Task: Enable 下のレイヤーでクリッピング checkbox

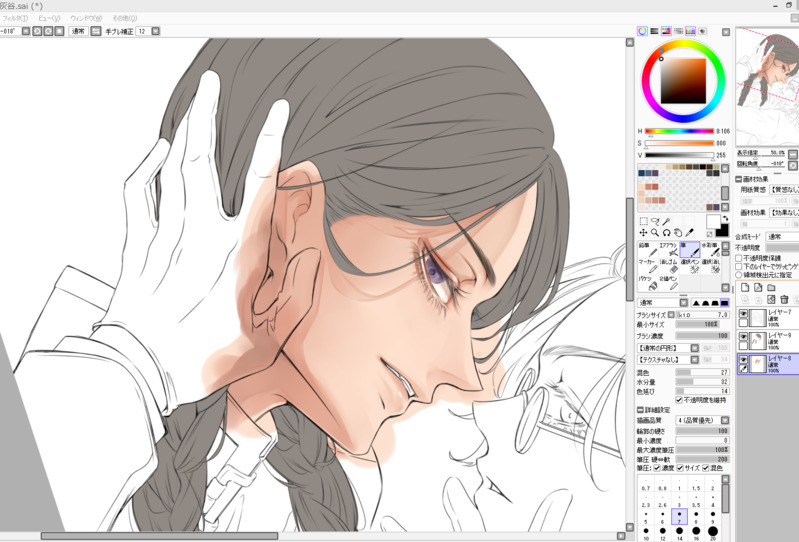Action: [739, 266]
